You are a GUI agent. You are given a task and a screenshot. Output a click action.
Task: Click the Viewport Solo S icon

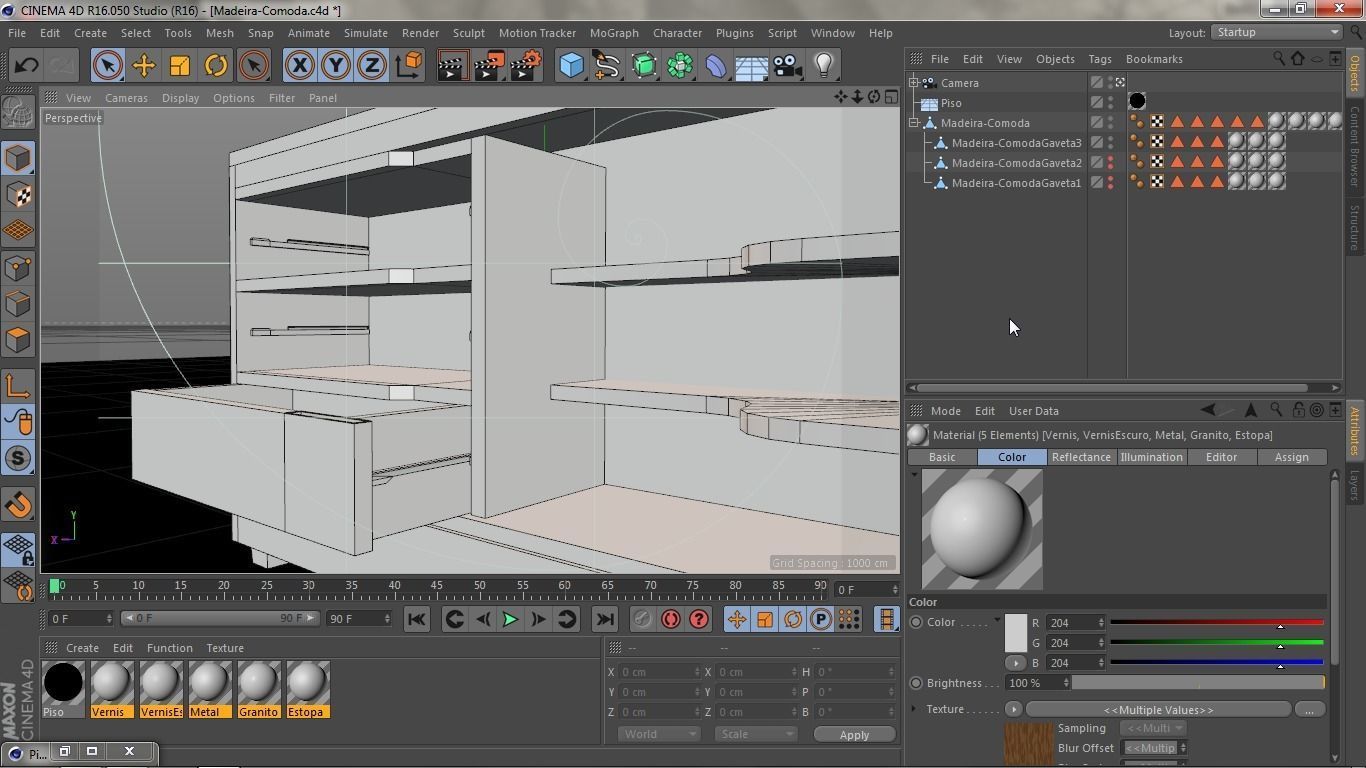click(x=17, y=459)
